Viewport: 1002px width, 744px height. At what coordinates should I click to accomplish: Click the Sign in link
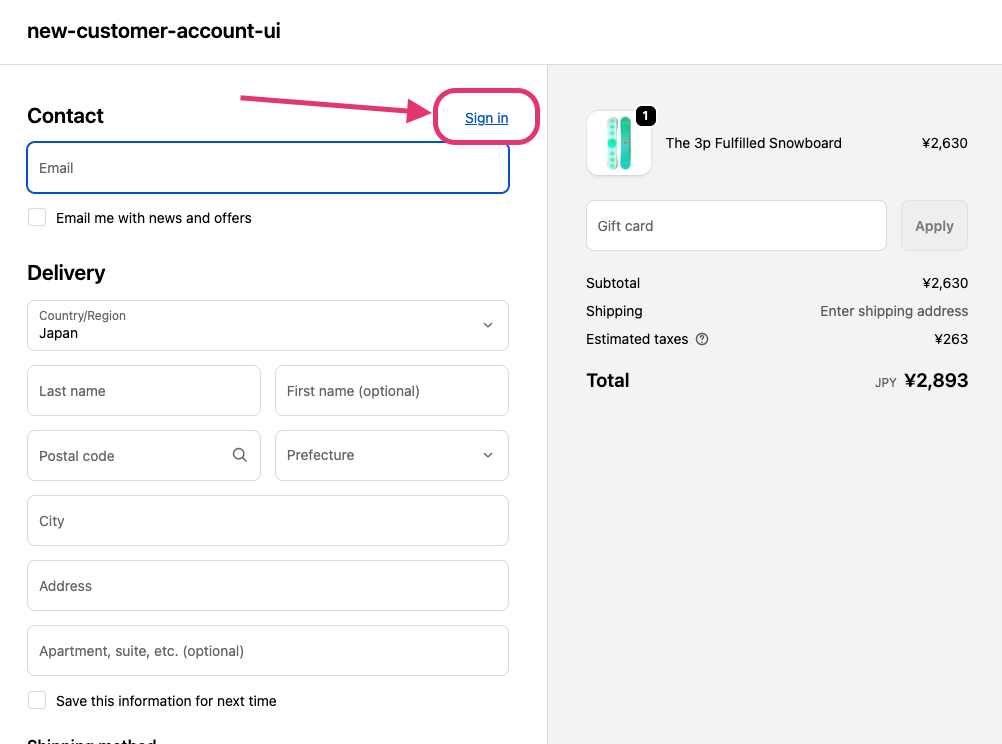pyautogui.click(x=486, y=118)
